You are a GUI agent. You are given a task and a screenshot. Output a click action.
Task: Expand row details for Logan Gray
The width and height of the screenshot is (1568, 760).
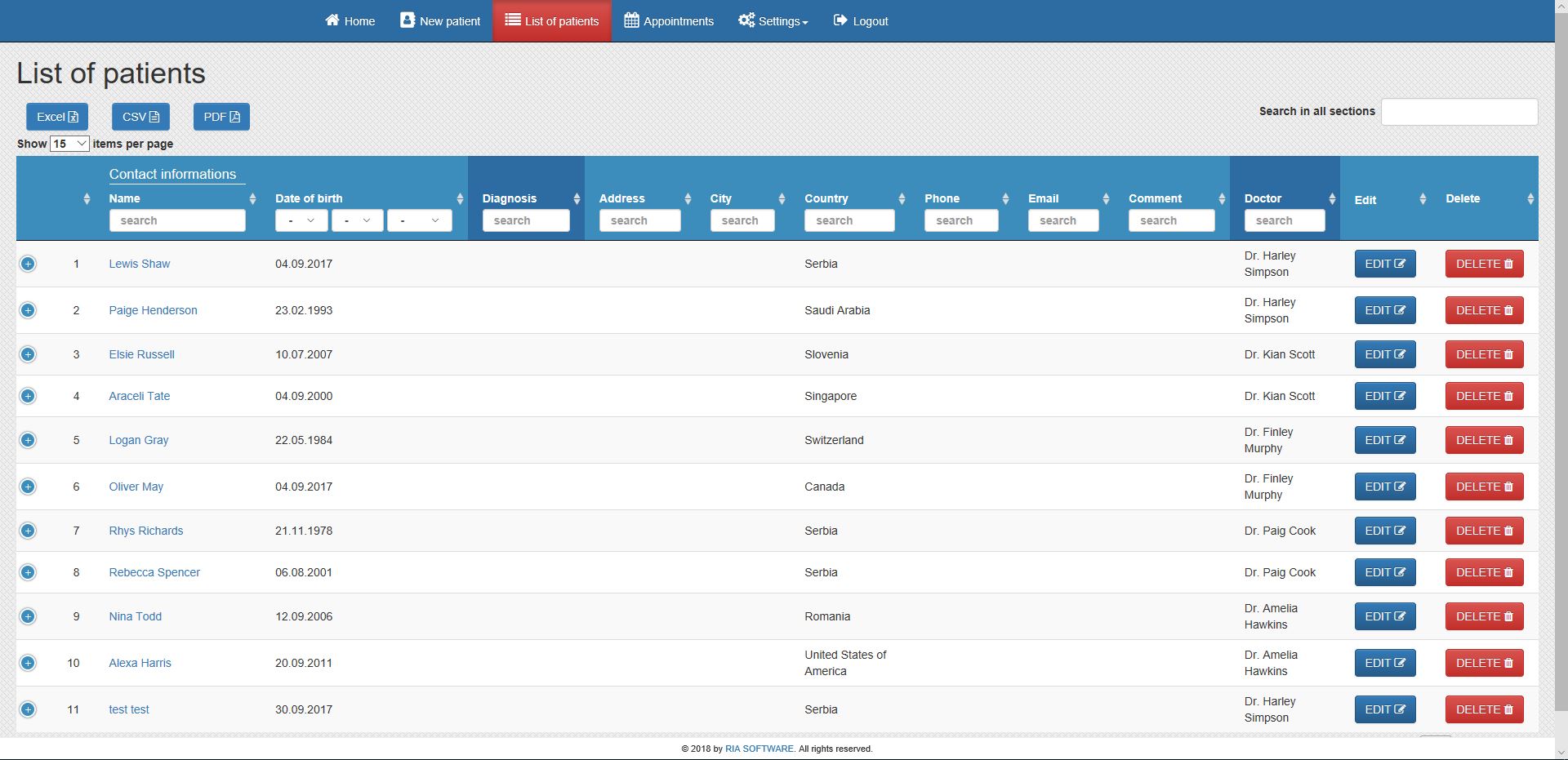[x=28, y=440]
